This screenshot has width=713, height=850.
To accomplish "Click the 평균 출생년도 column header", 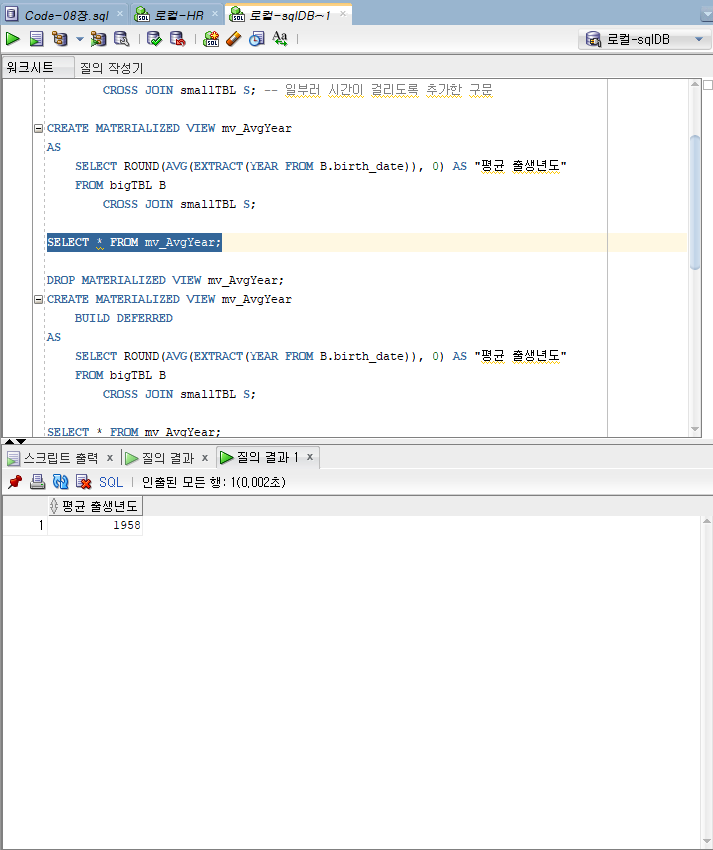I will point(95,506).
